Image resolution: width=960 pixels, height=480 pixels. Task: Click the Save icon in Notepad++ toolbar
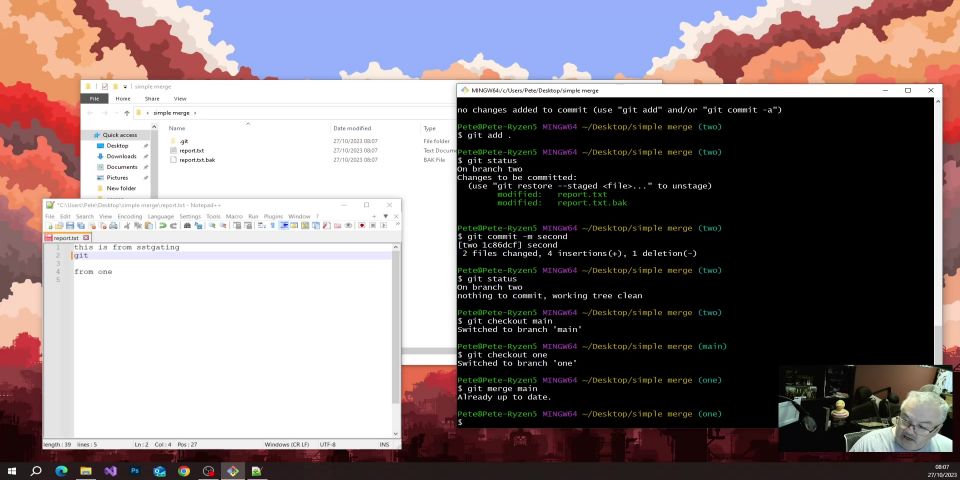pyautogui.click(x=69, y=226)
